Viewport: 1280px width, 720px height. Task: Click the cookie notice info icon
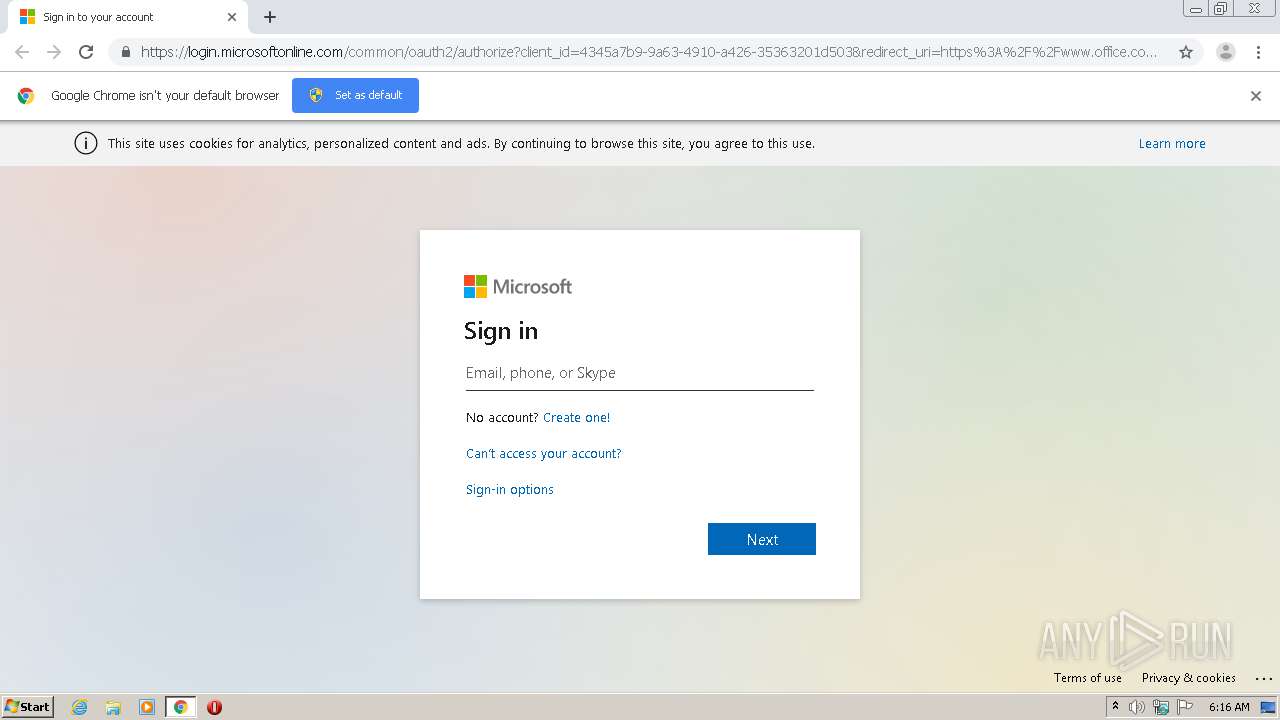point(86,143)
